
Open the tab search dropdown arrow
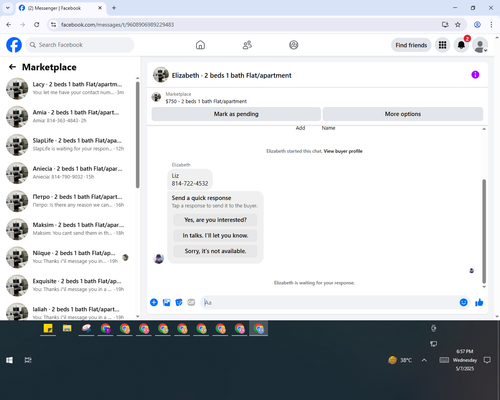pyautogui.click(x=8, y=8)
